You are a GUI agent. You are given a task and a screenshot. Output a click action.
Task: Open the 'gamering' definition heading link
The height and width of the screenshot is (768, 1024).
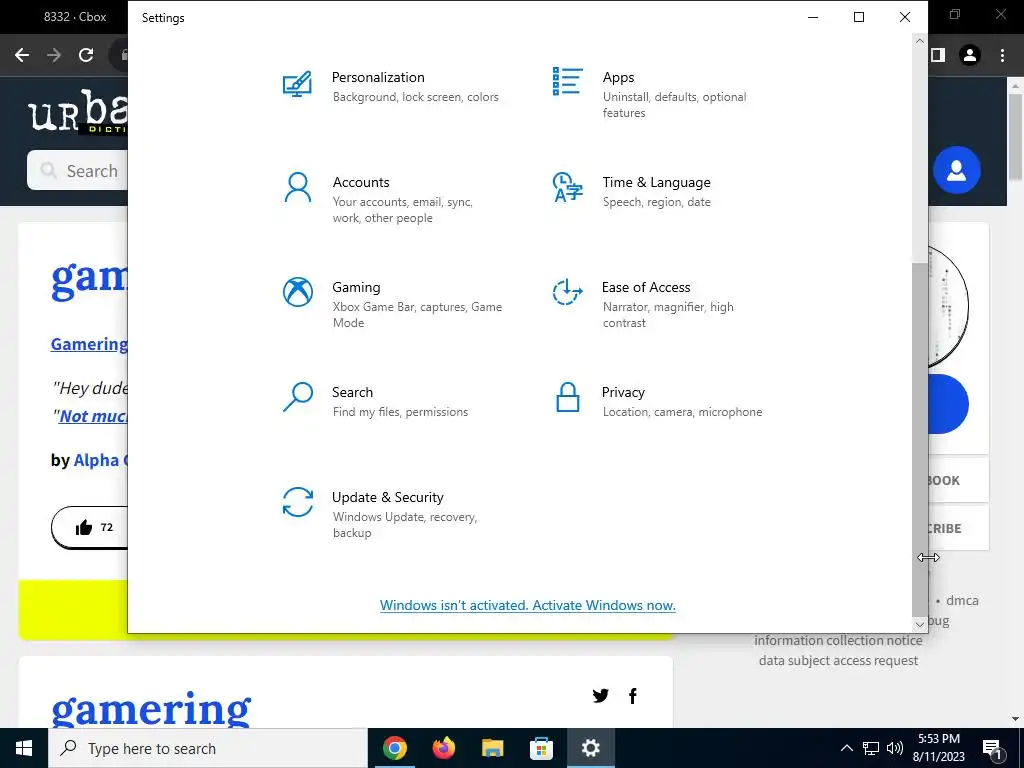tap(151, 710)
